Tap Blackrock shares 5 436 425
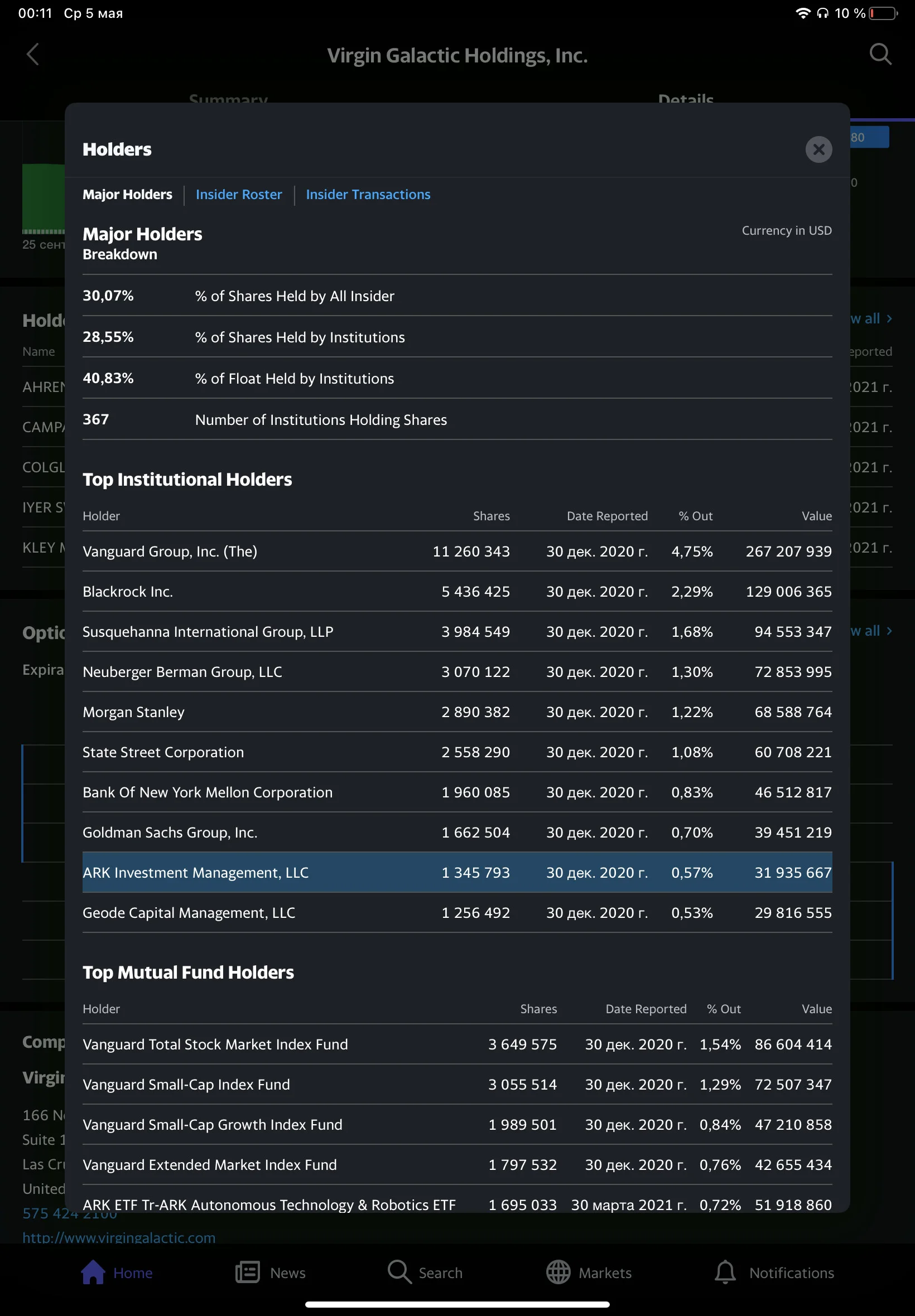 pyautogui.click(x=475, y=591)
